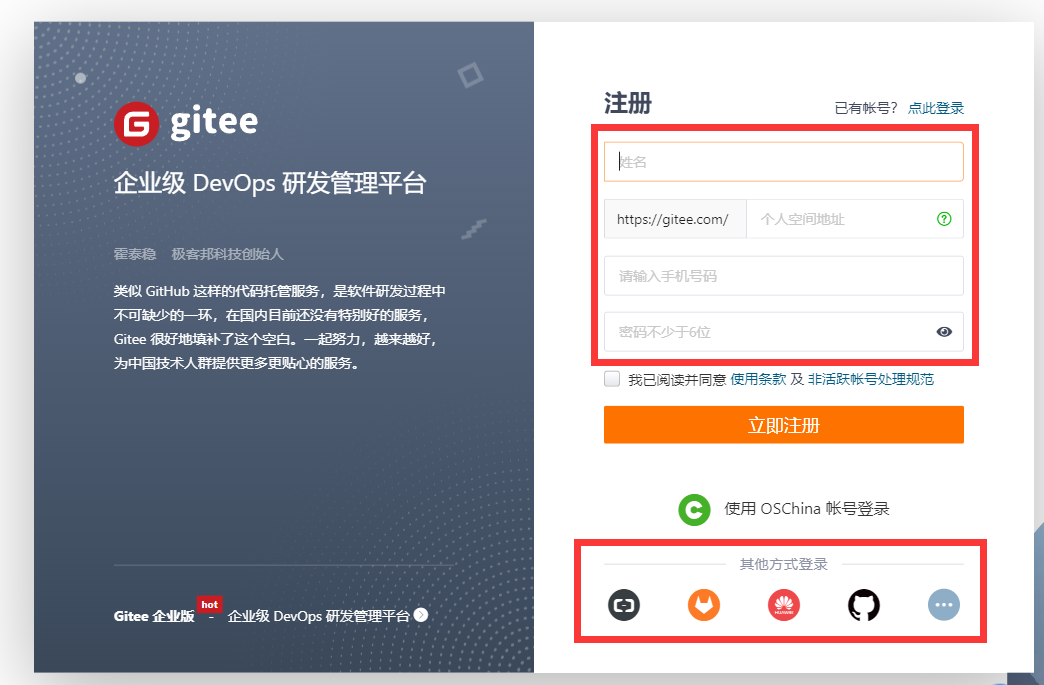Focus the 姓名 input field
This screenshot has width=1044, height=685.
(784, 162)
